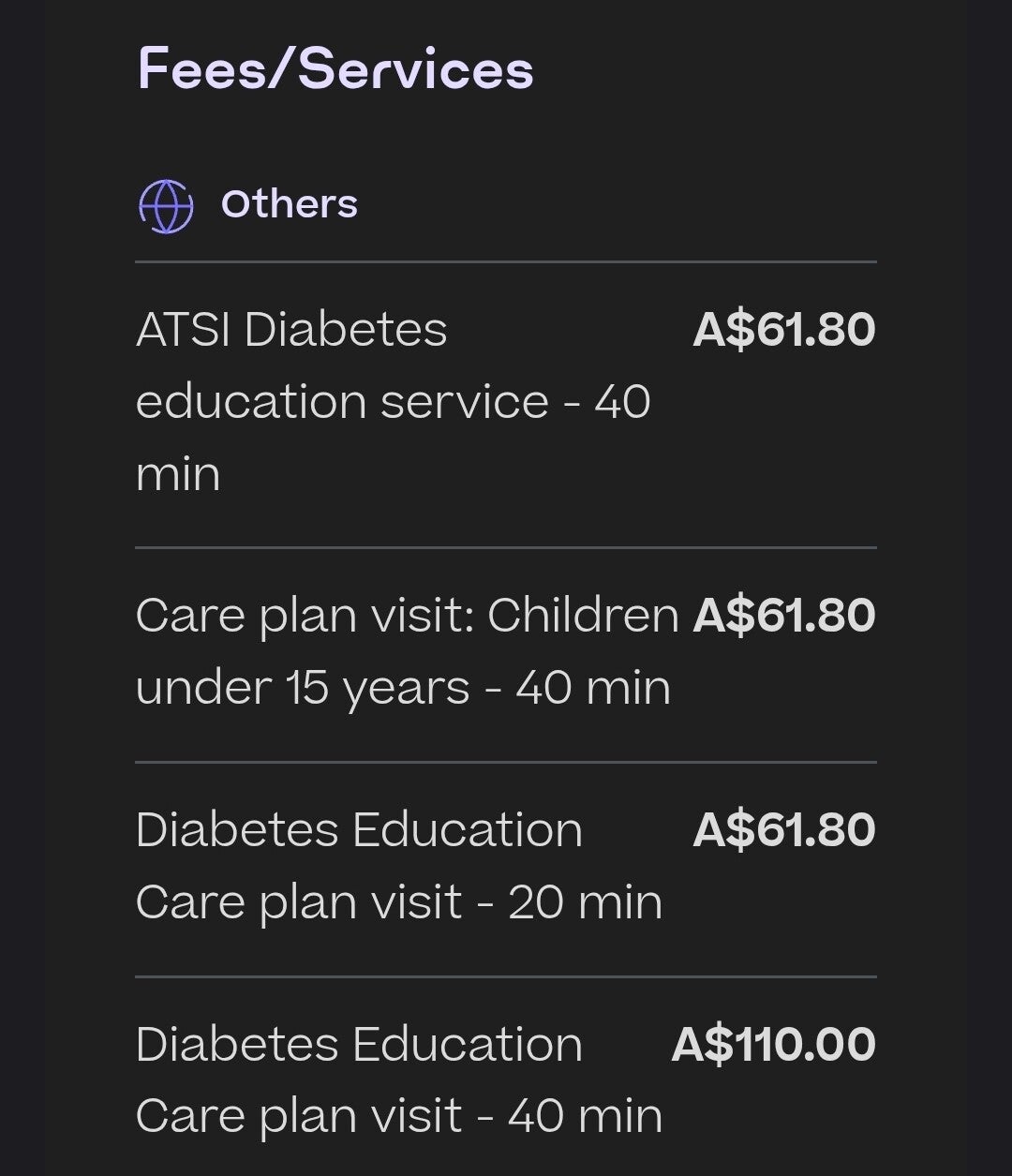Select Diabetes Education Care plan visit - 40 min
This screenshot has width=1012, height=1176.
(x=506, y=1078)
